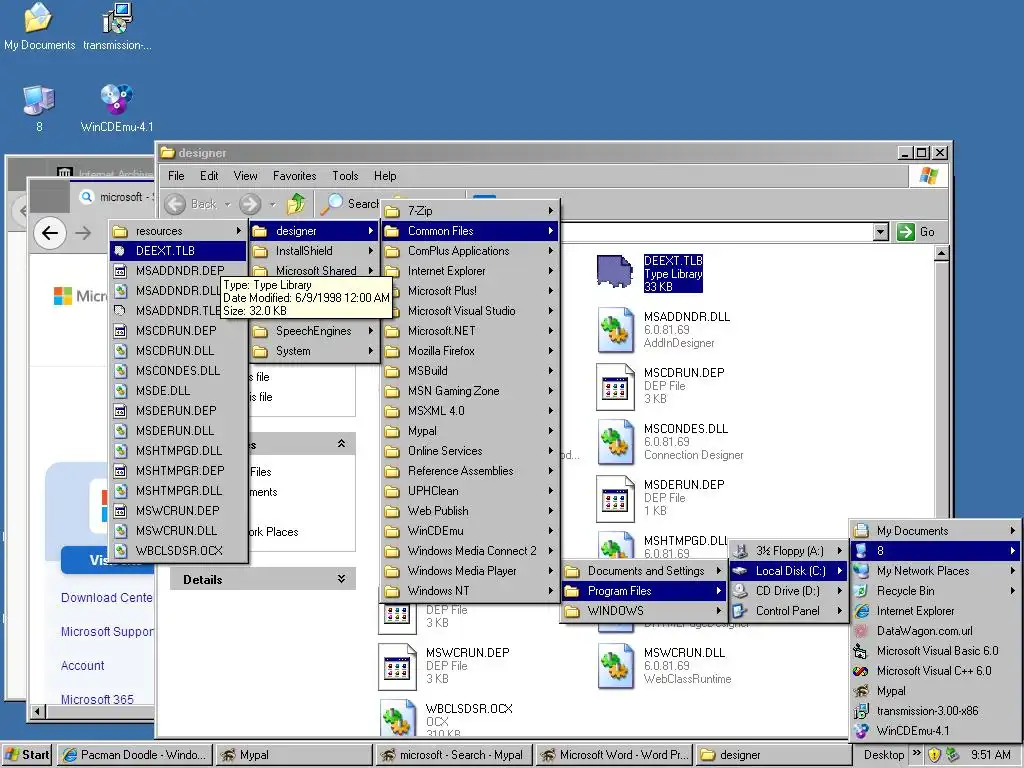Viewport: 1024px width, 768px height.
Task: Click the Forward arrow in designer window
Action: point(250,204)
